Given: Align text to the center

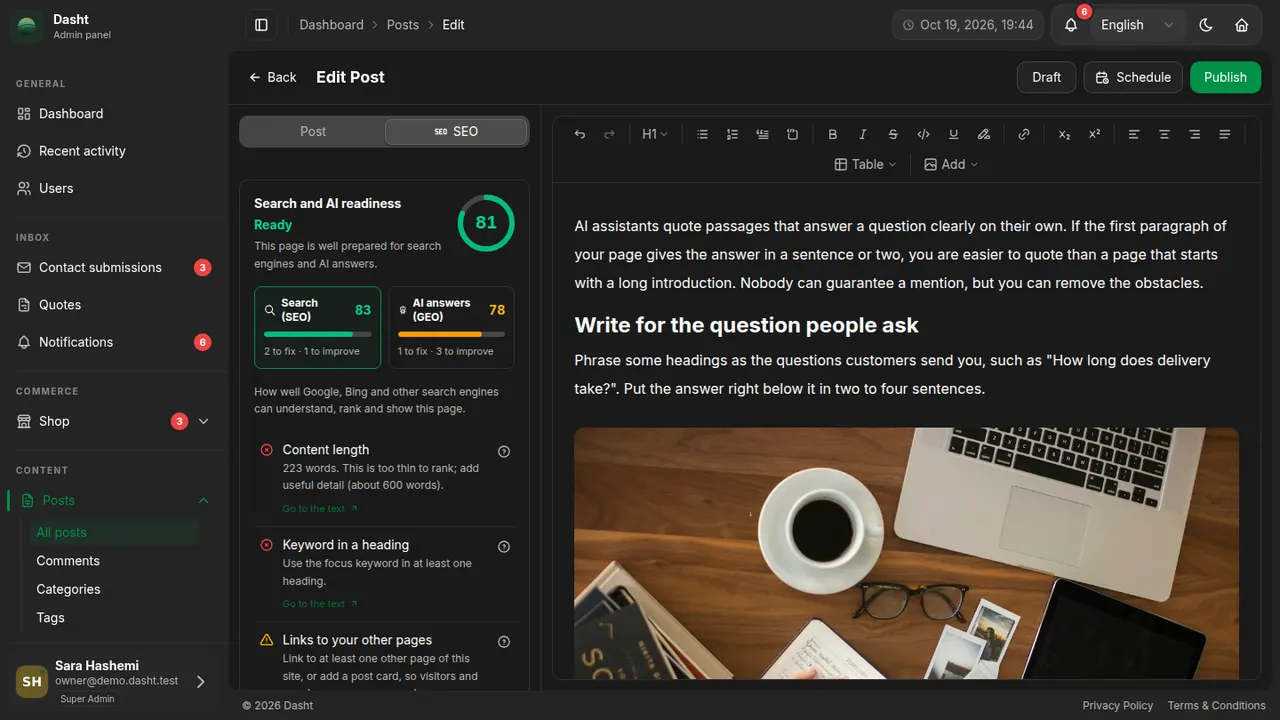Looking at the screenshot, I should pos(1164,134).
